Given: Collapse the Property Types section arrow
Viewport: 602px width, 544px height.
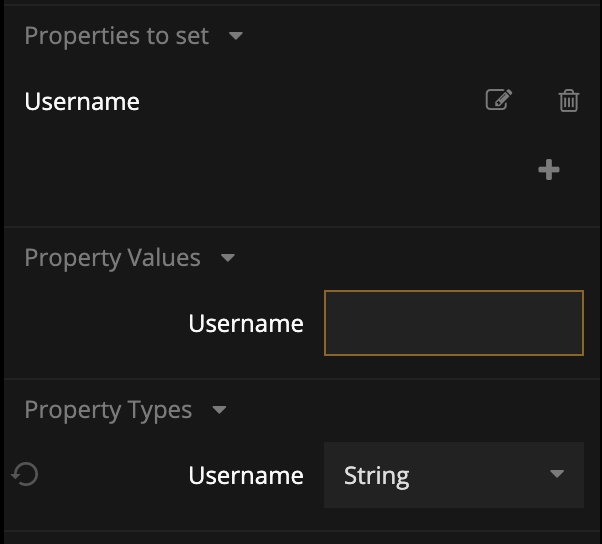Looking at the screenshot, I should (x=219, y=410).
